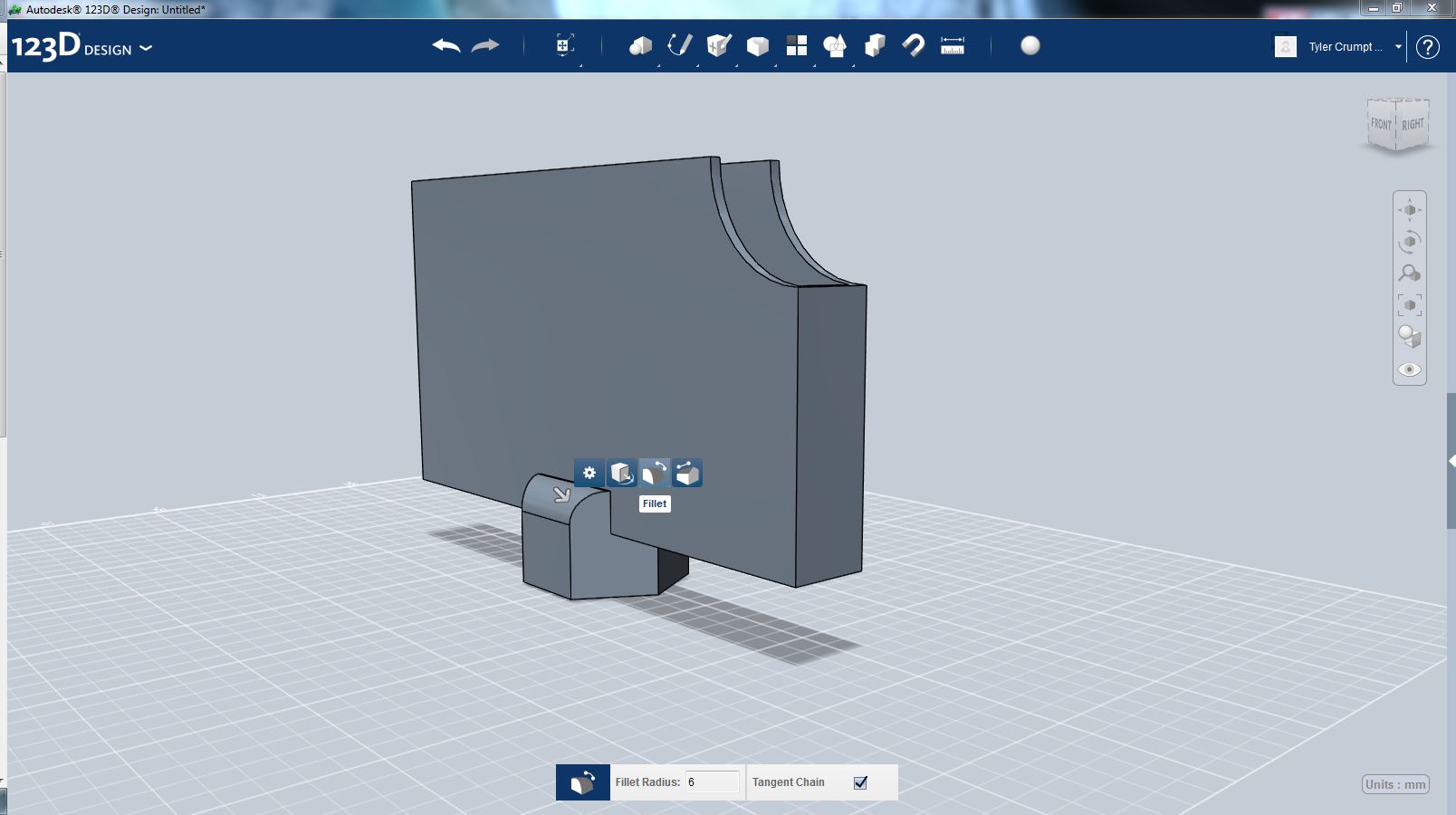Open the Sketch tool

click(680, 45)
